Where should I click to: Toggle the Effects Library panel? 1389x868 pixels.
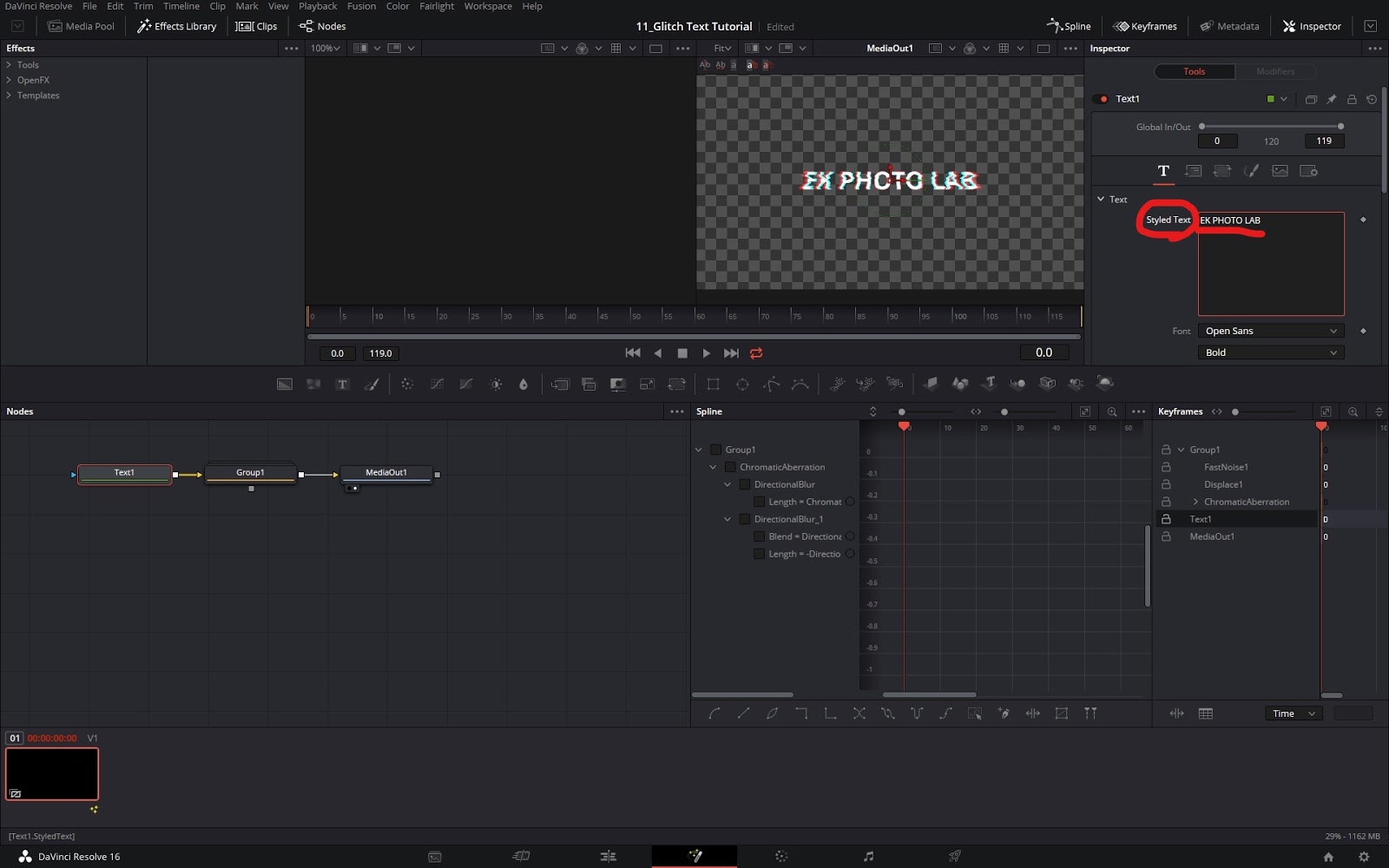point(177,26)
